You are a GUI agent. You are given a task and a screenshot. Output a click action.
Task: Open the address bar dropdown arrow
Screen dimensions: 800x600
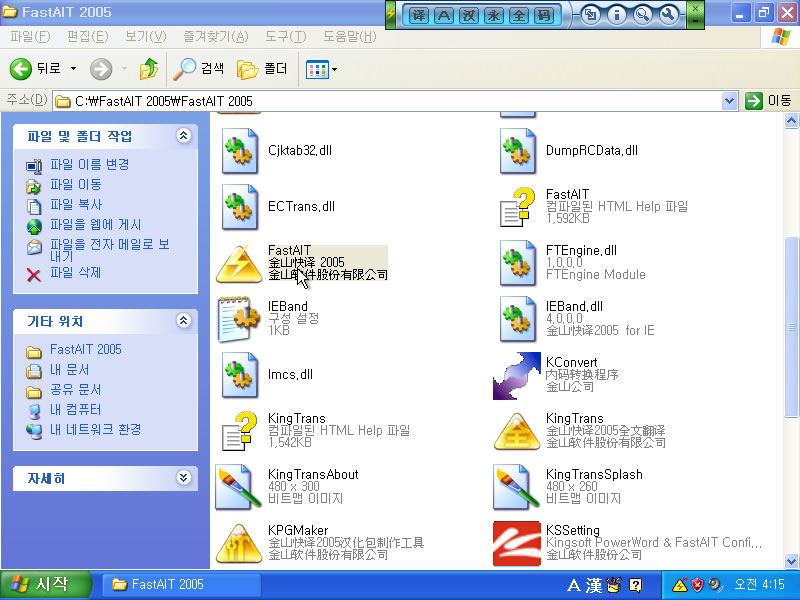(x=730, y=101)
